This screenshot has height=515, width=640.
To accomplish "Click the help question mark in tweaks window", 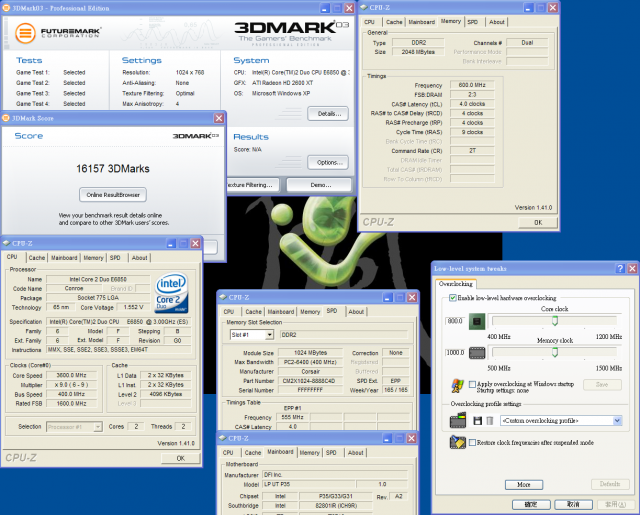I will (x=620, y=268).
